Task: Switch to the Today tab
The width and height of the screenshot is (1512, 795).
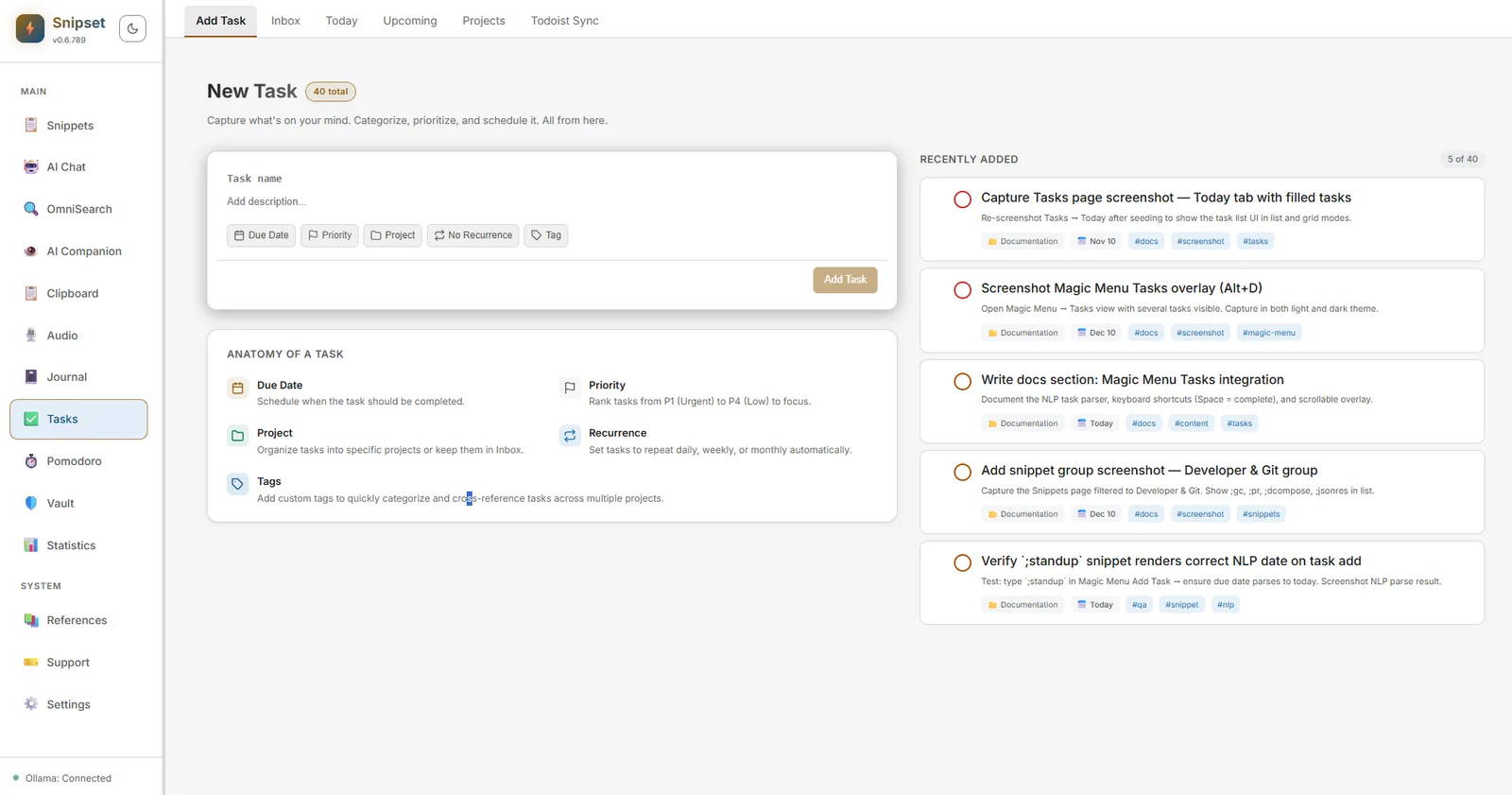Action: coord(342,21)
